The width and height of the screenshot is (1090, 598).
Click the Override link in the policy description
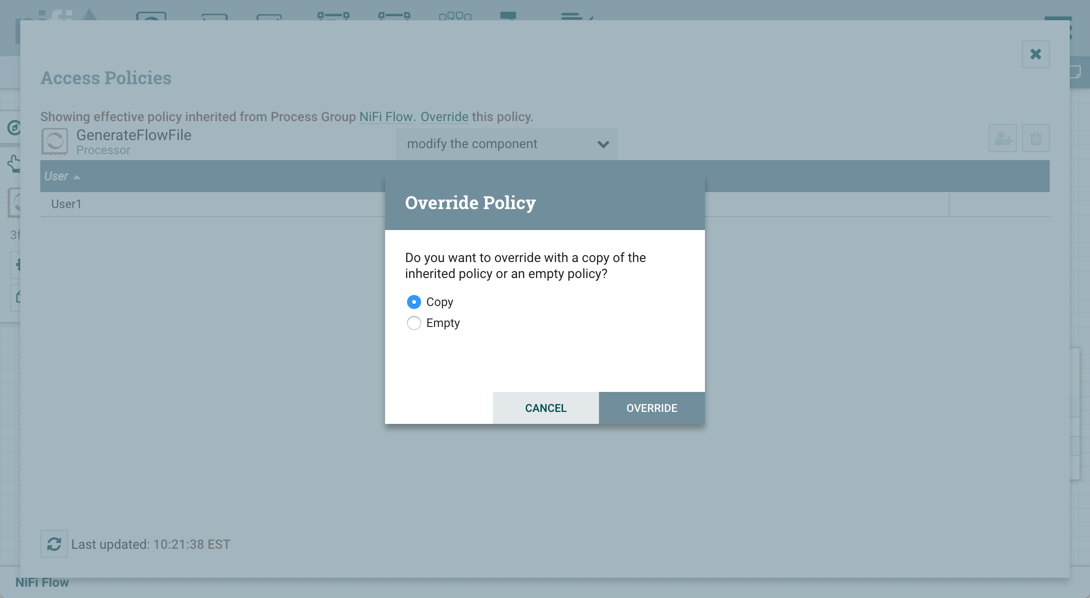444,117
